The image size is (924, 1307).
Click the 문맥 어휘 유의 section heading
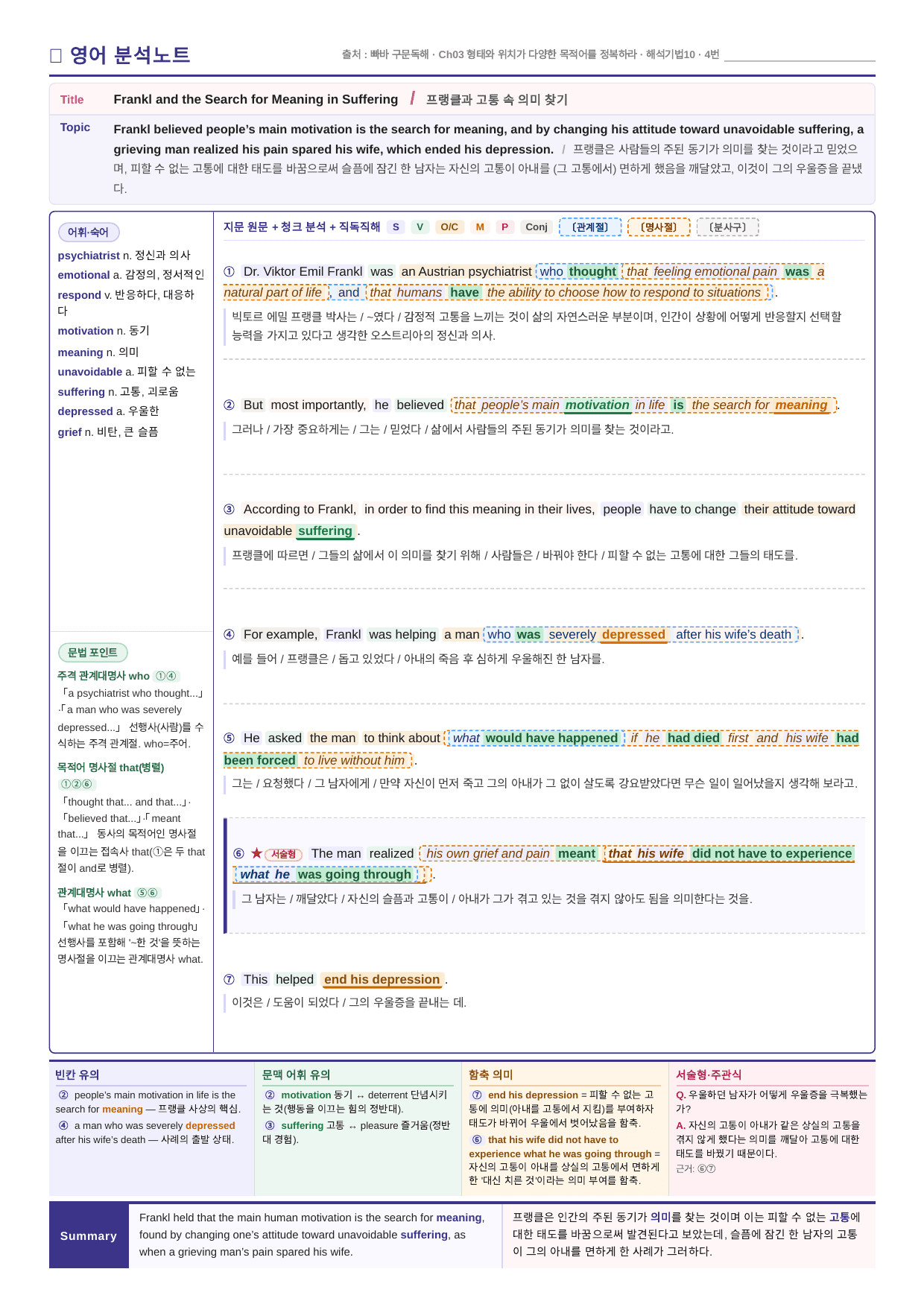coord(296,1075)
